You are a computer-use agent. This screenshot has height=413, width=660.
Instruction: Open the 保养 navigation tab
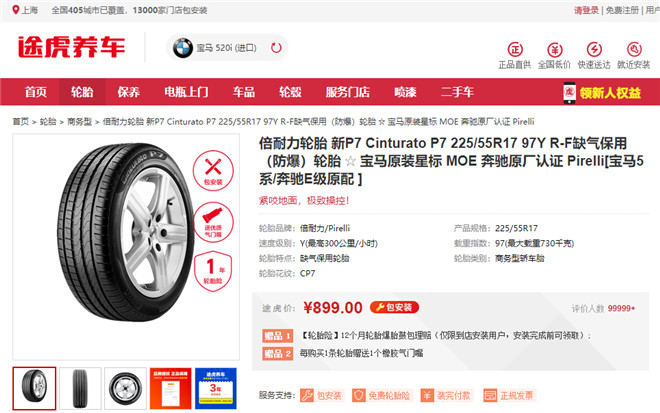pos(128,92)
